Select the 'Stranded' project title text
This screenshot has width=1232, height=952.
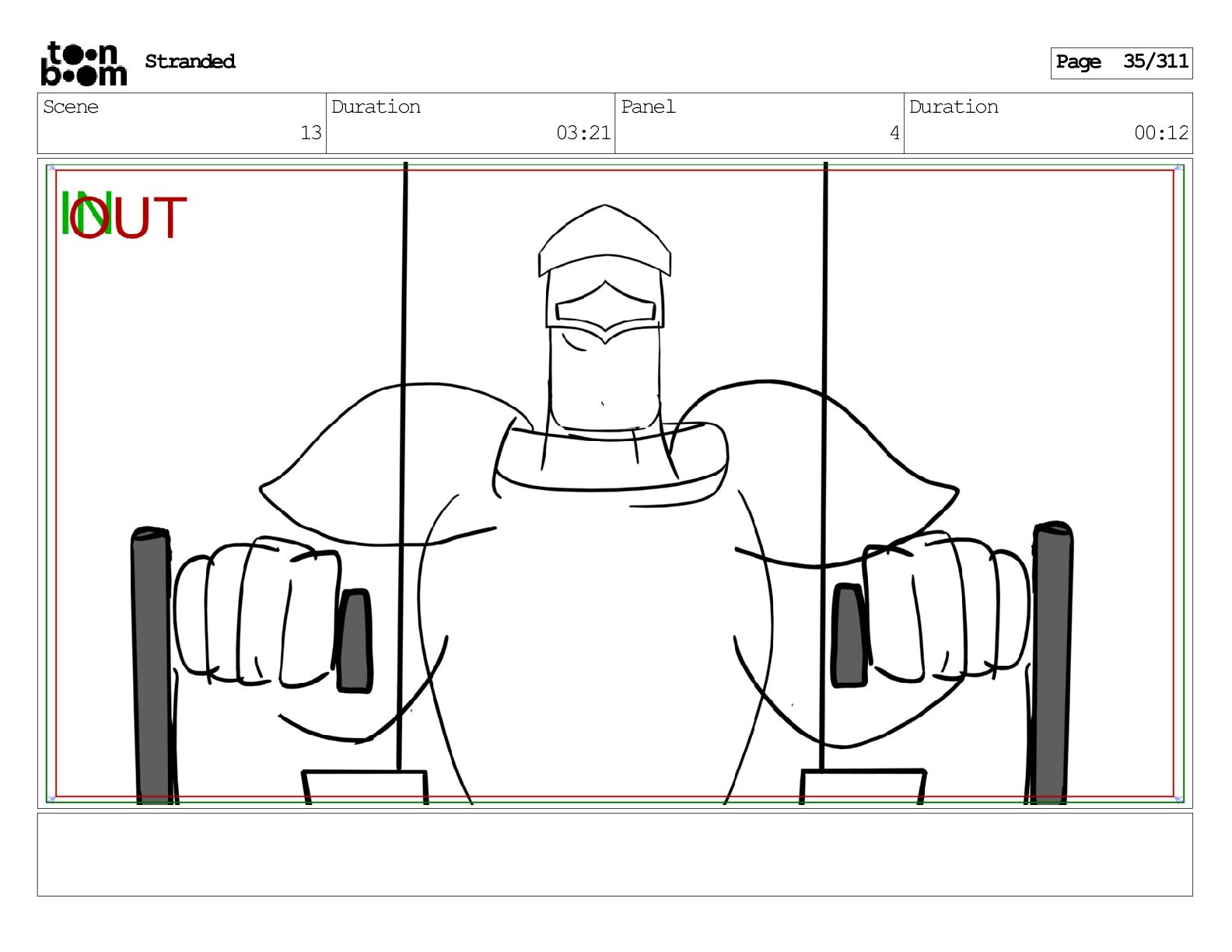190,61
